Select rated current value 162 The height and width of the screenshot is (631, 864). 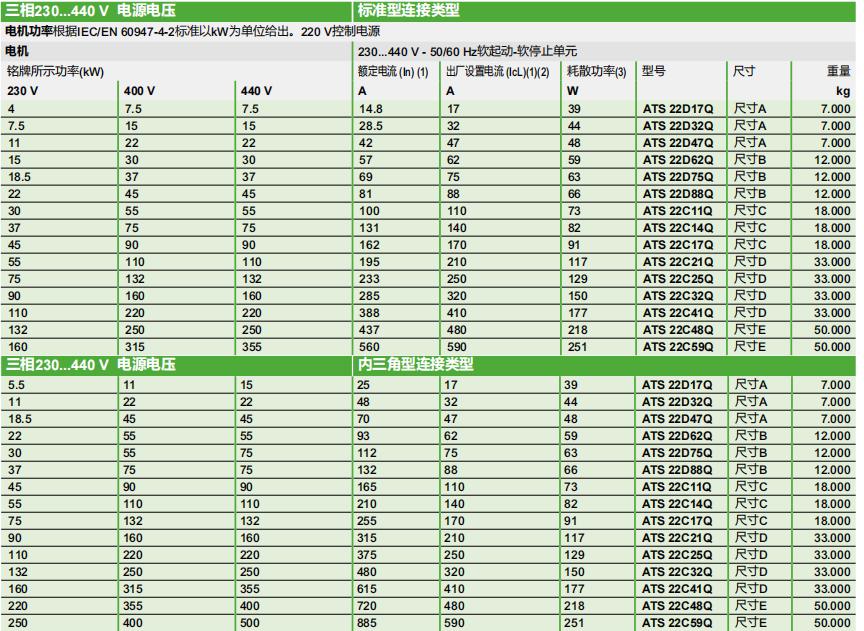pyautogui.click(x=369, y=245)
